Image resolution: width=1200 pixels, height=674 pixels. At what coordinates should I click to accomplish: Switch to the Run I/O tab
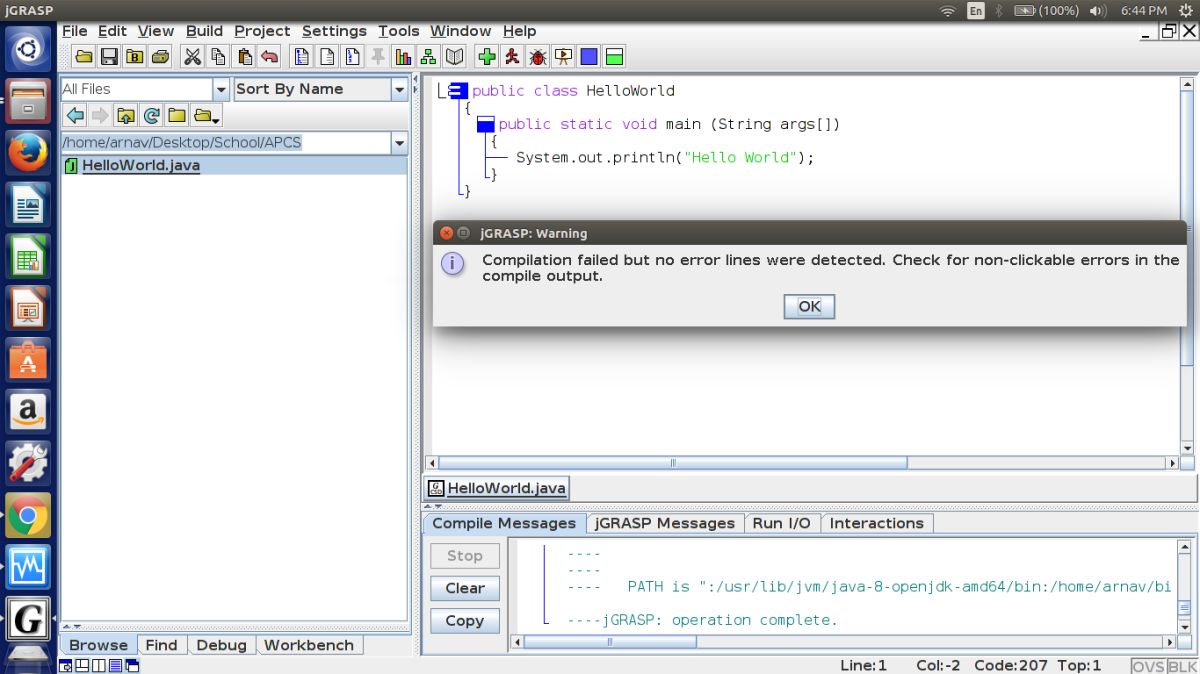click(782, 523)
